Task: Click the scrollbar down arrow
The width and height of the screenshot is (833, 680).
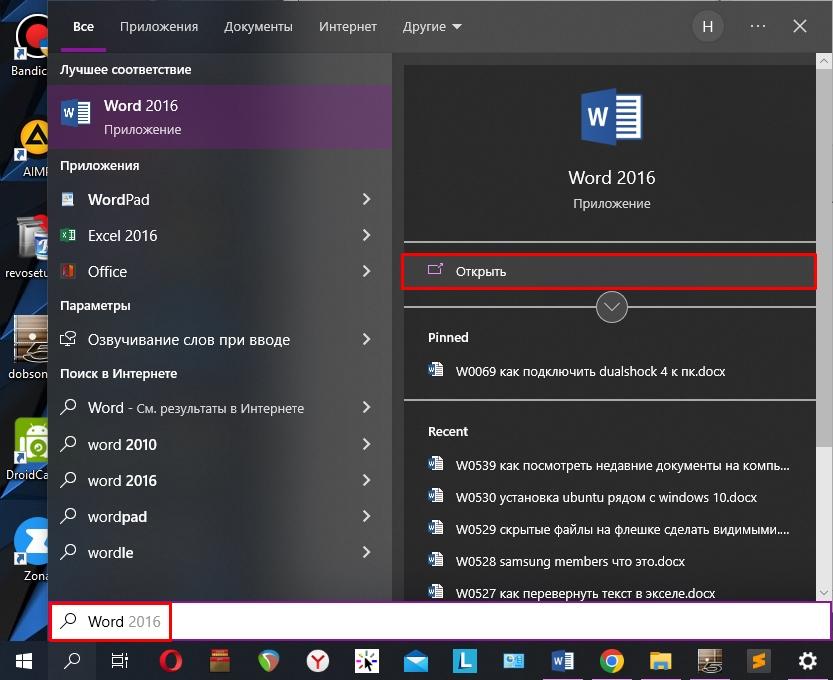Action: pos(824,593)
